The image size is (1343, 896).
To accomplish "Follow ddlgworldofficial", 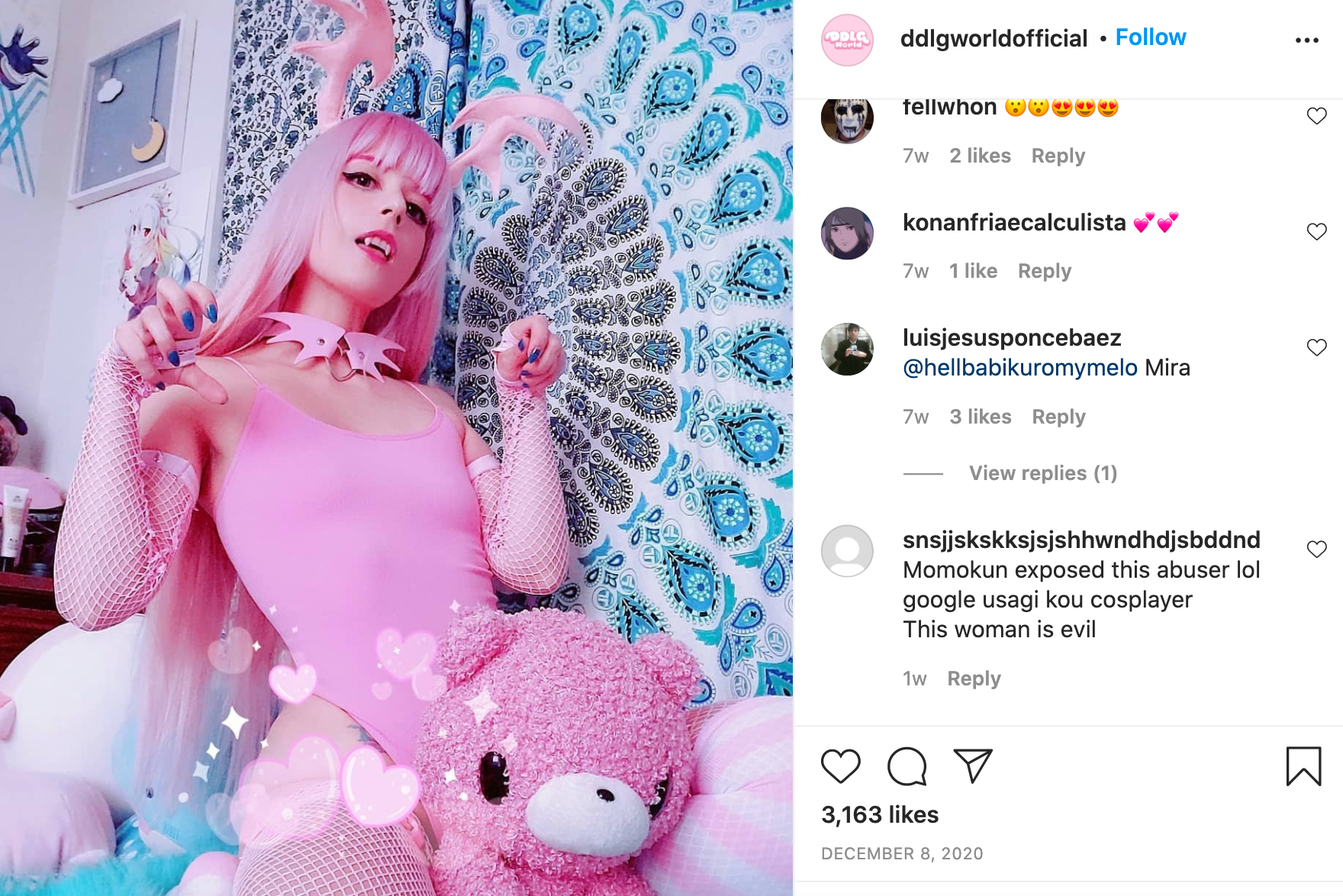I will click(1151, 37).
